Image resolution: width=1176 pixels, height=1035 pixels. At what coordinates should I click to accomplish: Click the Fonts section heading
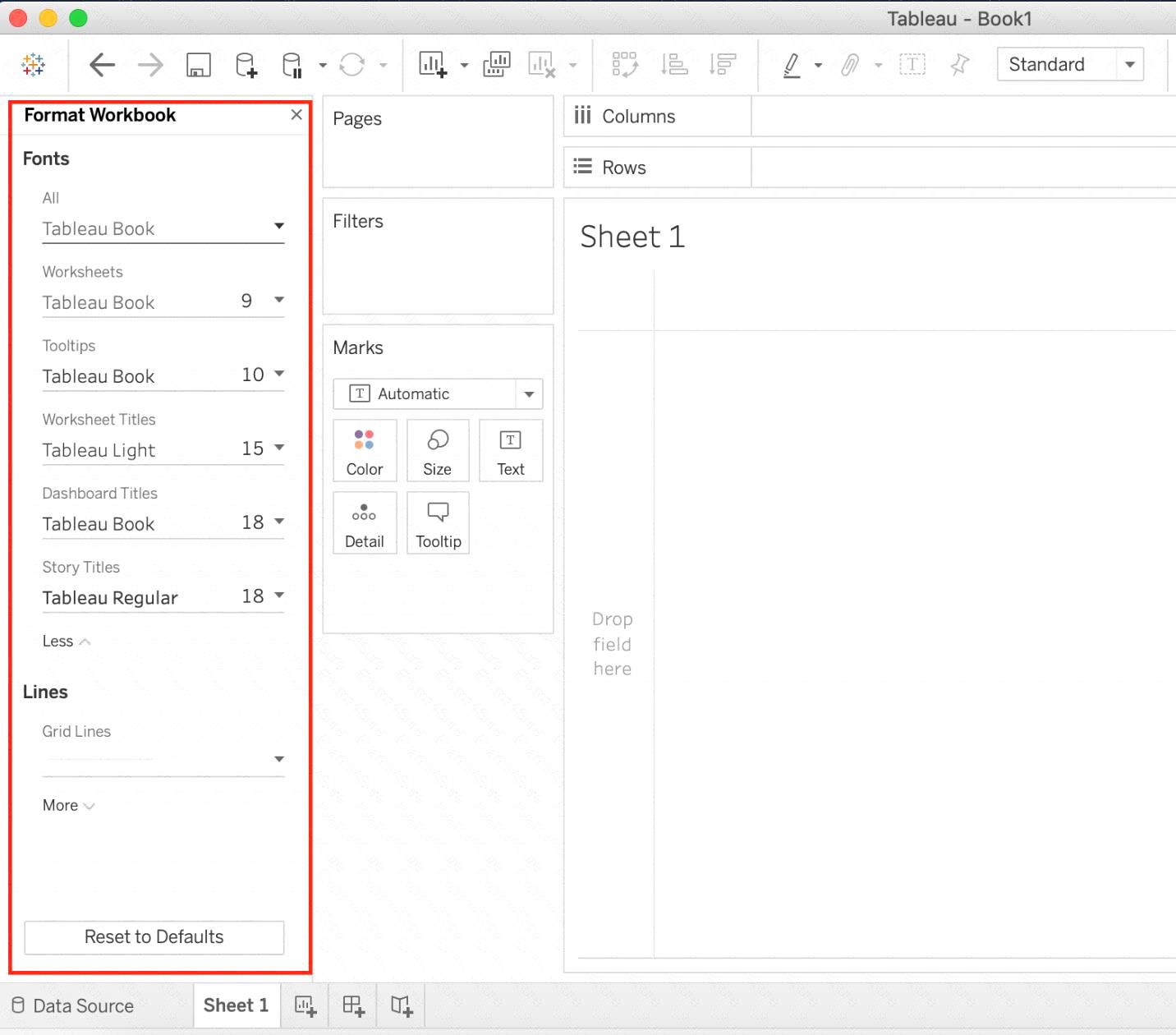pyautogui.click(x=46, y=159)
